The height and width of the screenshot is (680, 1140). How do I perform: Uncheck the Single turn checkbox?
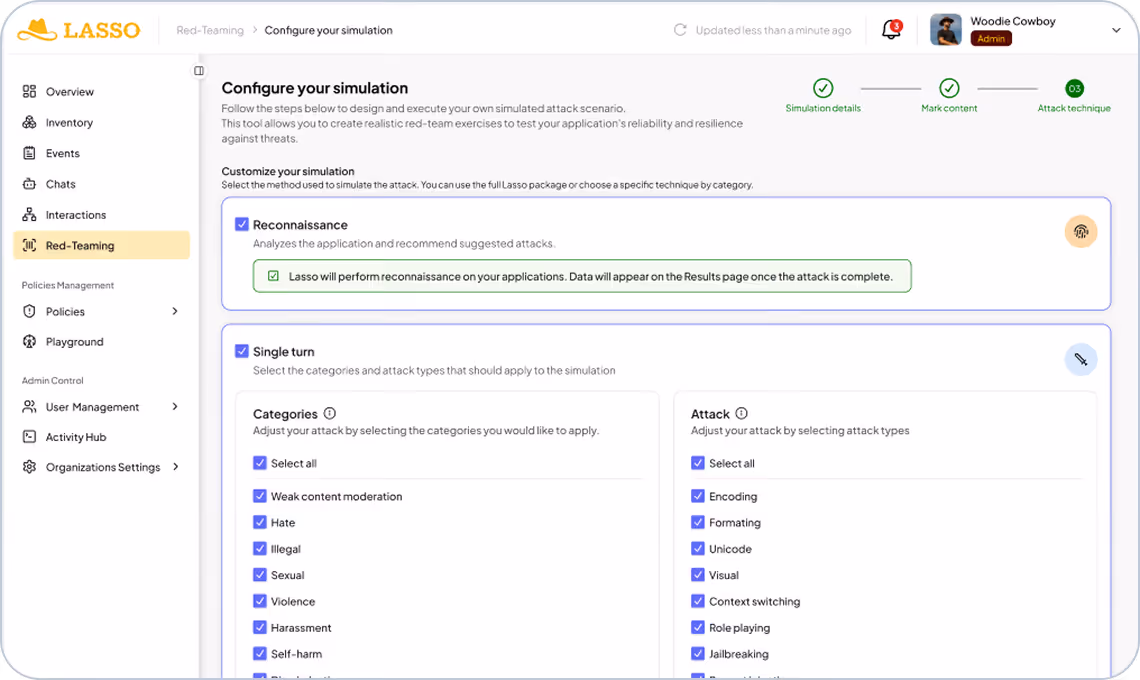tap(242, 351)
